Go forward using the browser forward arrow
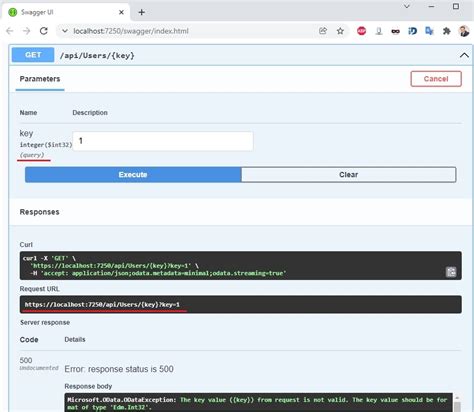The height and width of the screenshot is (412, 474). 26,31
